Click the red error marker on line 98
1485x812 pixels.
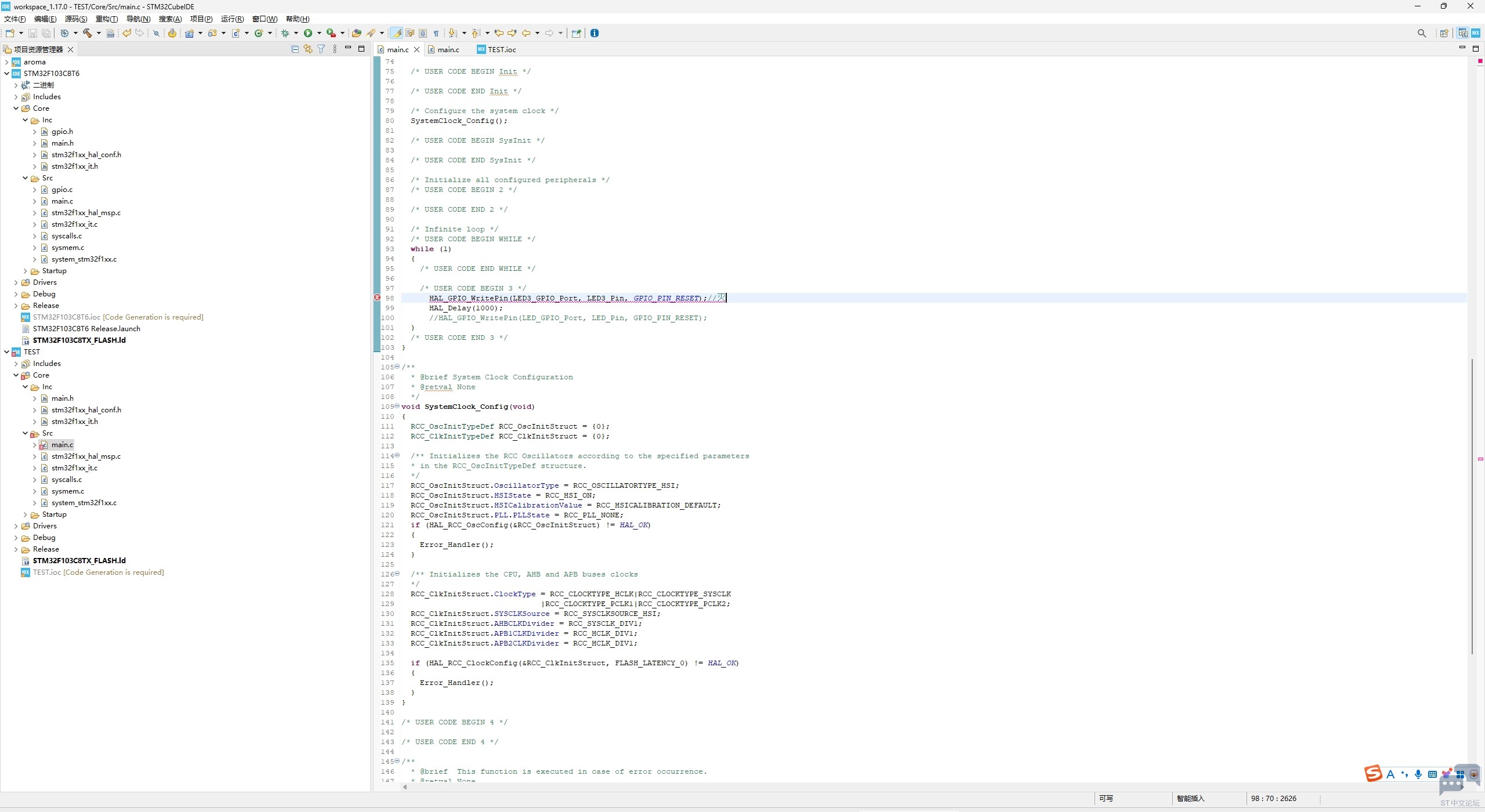[377, 298]
